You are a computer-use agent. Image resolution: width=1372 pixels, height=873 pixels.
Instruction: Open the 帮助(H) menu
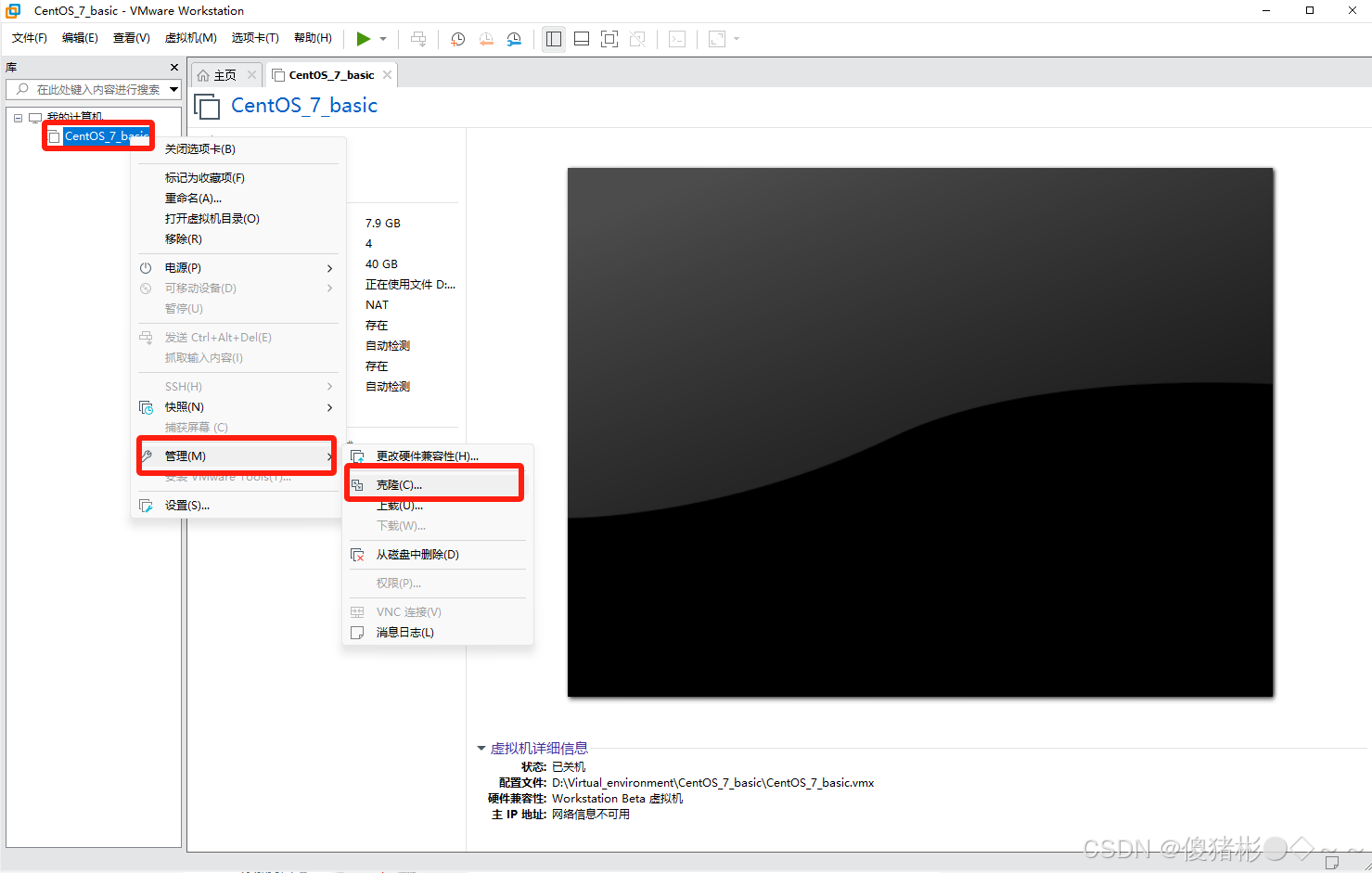coord(313,38)
